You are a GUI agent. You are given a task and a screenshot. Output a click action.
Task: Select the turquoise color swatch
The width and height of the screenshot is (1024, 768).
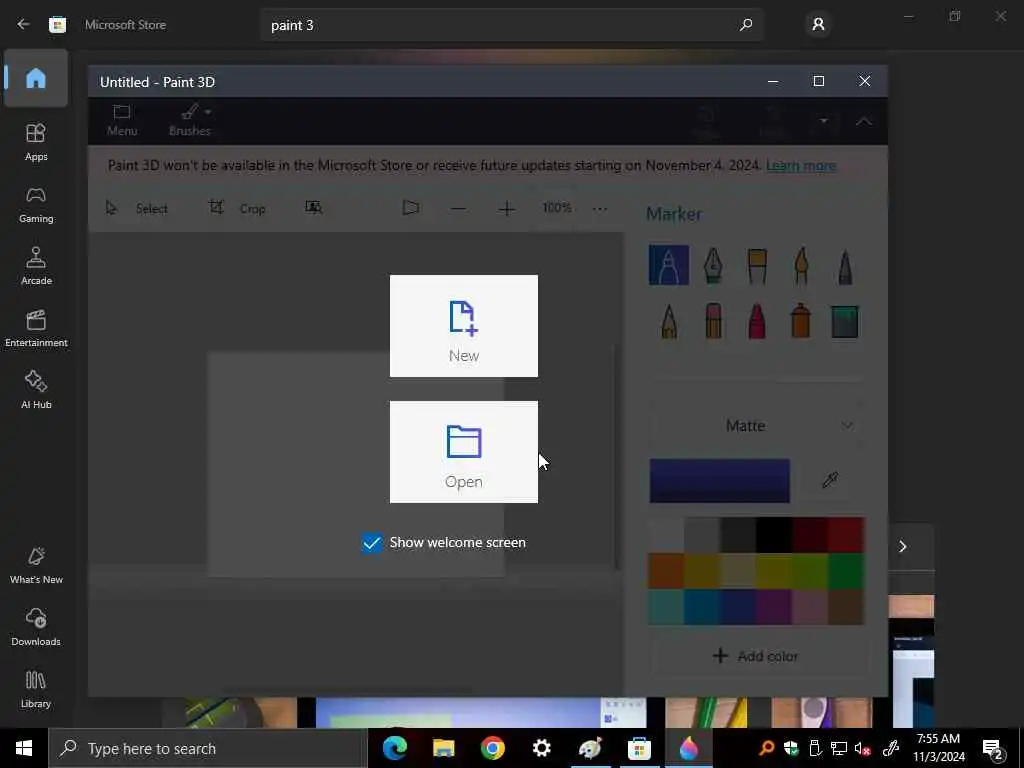coord(666,607)
